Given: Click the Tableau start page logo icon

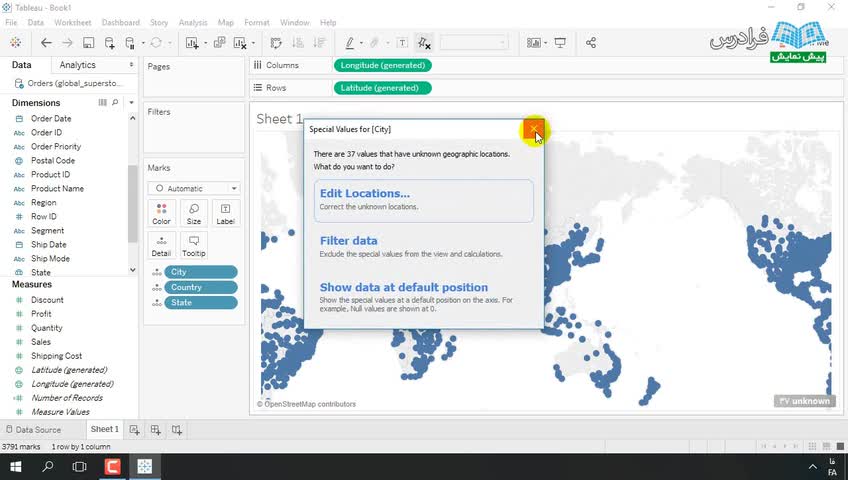Looking at the screenshot, I should 16,43.
